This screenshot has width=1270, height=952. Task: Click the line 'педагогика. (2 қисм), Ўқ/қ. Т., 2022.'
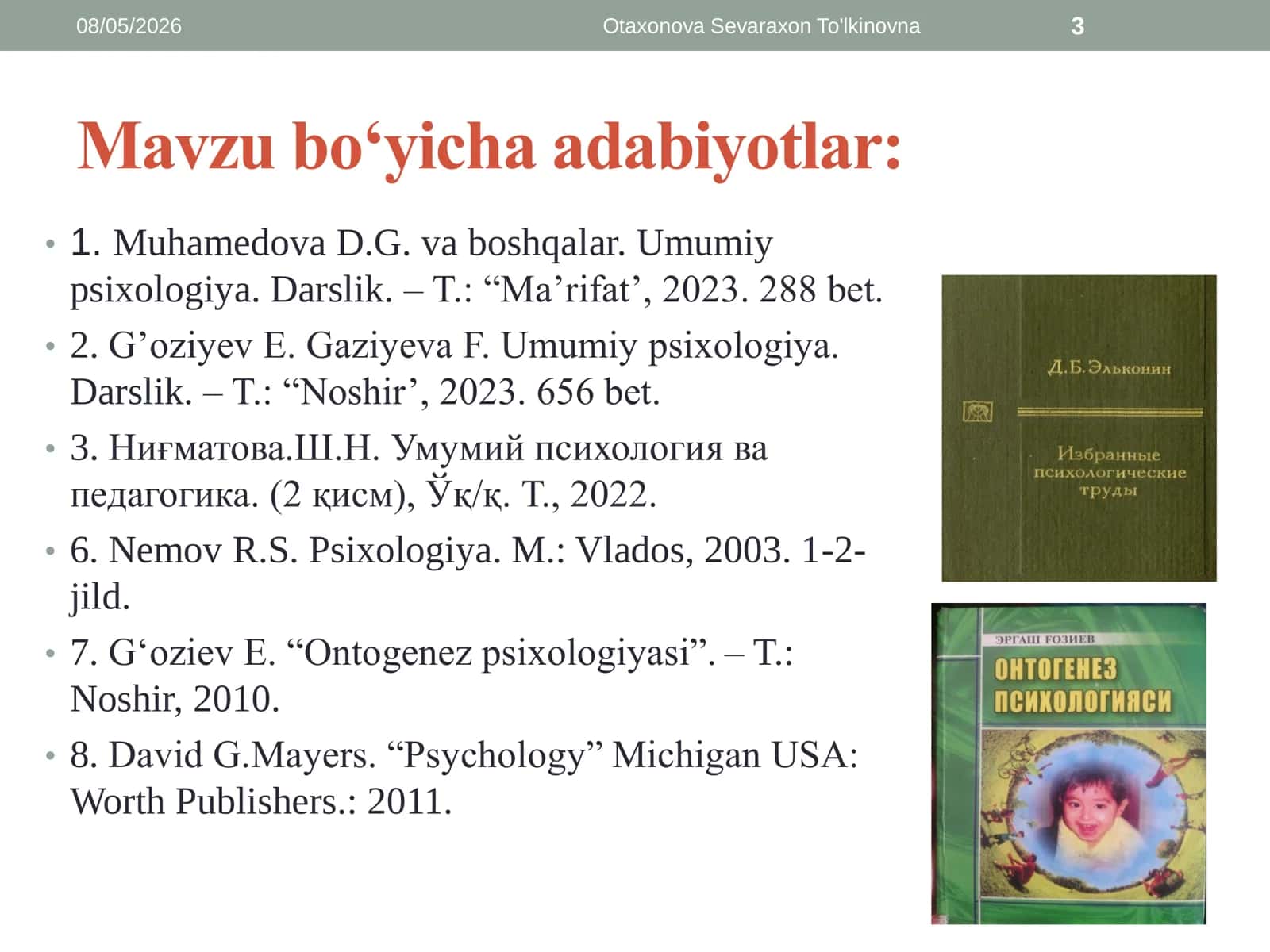tap(364, 494)
